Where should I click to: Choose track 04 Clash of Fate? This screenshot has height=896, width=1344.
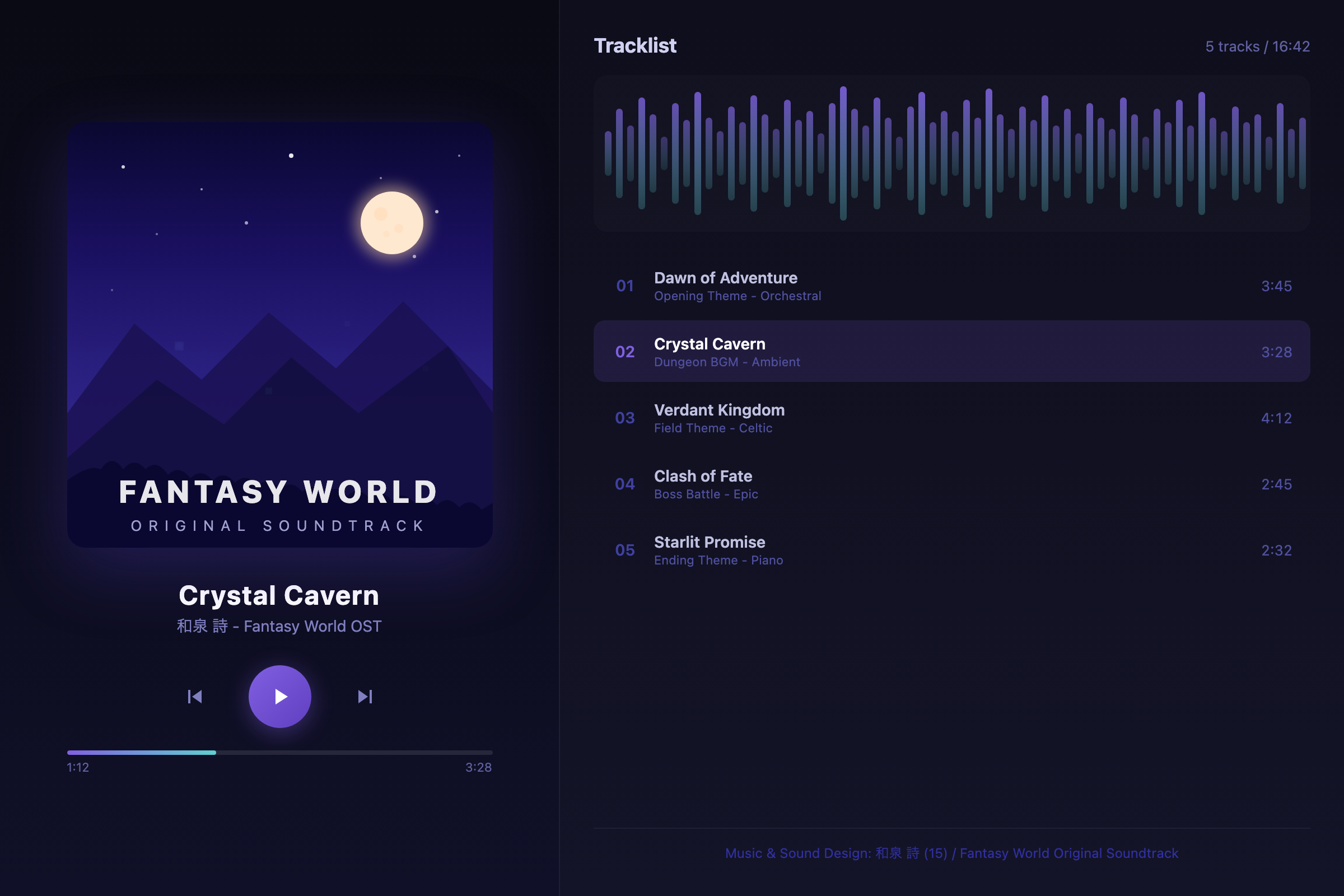[x=951, y=484]
